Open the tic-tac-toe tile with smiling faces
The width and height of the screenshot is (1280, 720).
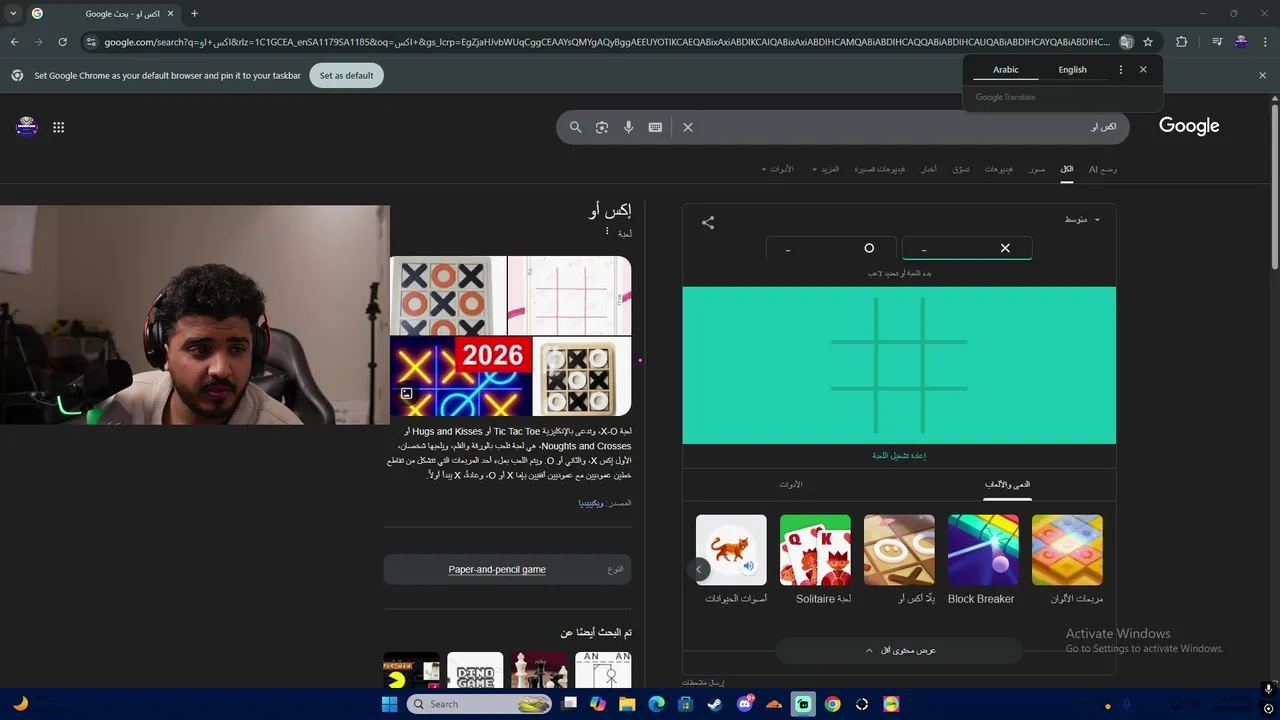(x=899, y=560)
